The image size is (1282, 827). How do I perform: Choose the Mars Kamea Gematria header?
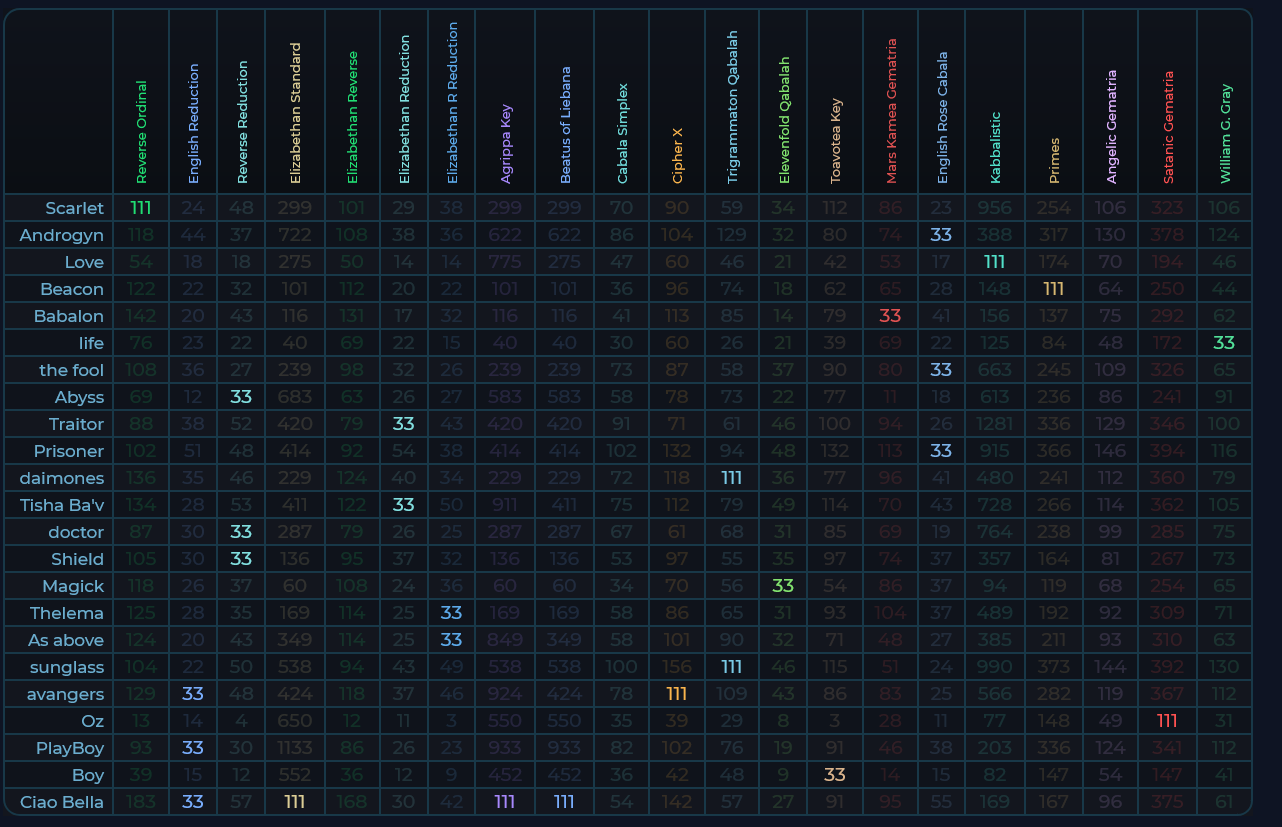891,111
